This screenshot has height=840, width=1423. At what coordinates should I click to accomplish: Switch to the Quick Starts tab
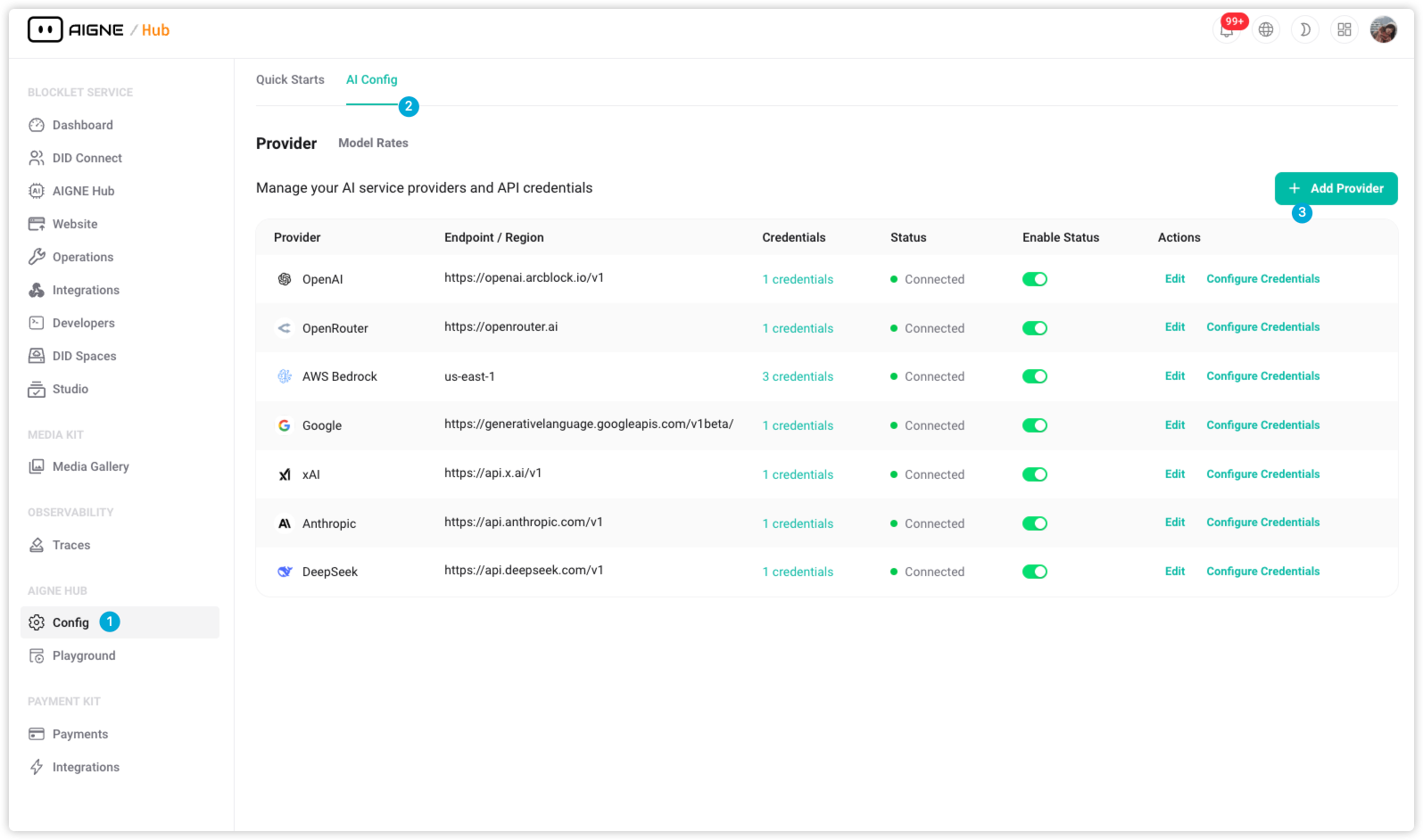(x=290, y=80)
